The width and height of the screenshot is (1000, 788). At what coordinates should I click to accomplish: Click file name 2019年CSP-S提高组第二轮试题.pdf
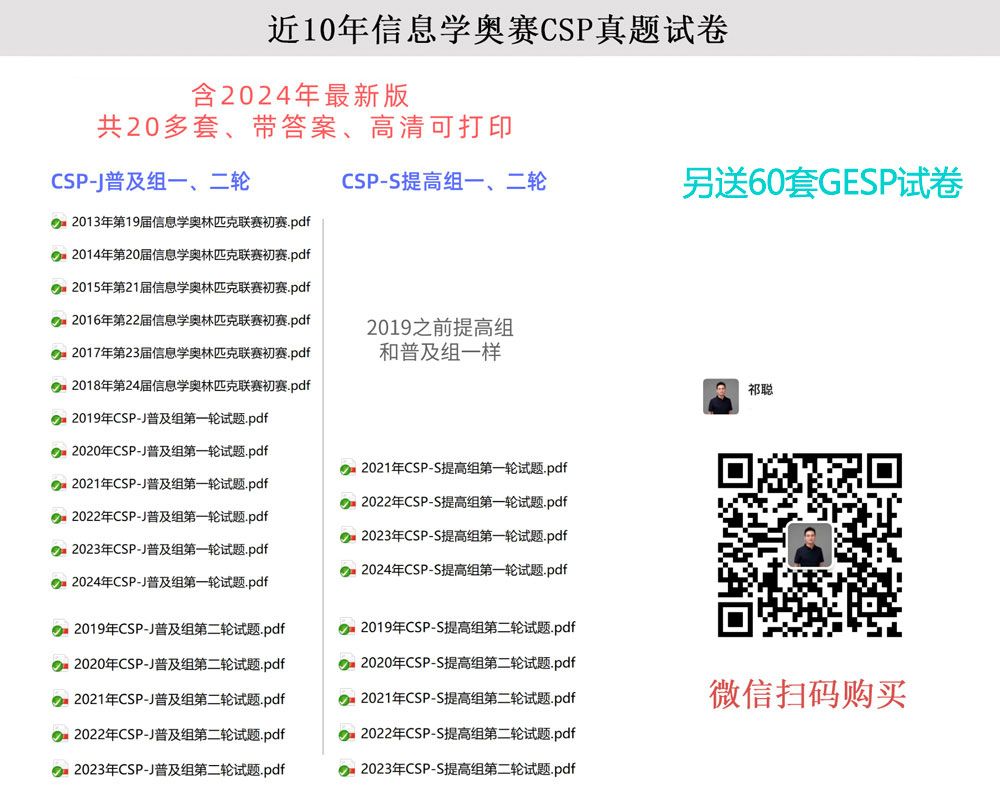coord(468,627)
